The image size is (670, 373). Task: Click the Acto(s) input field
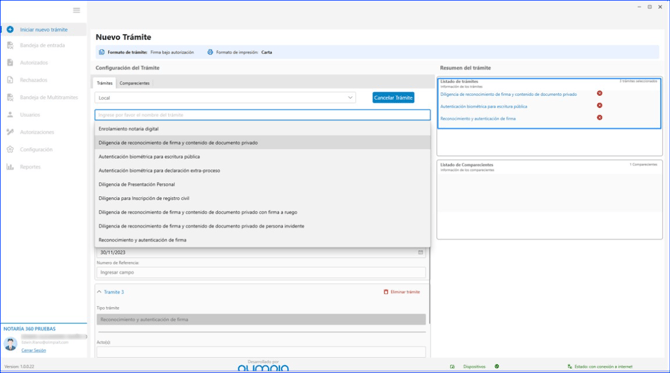point(261,352)
